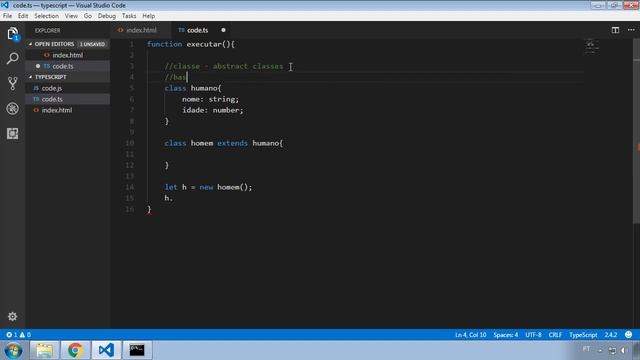
Task: Change indentation via Spaces: 4
Action: pos(506,335)
